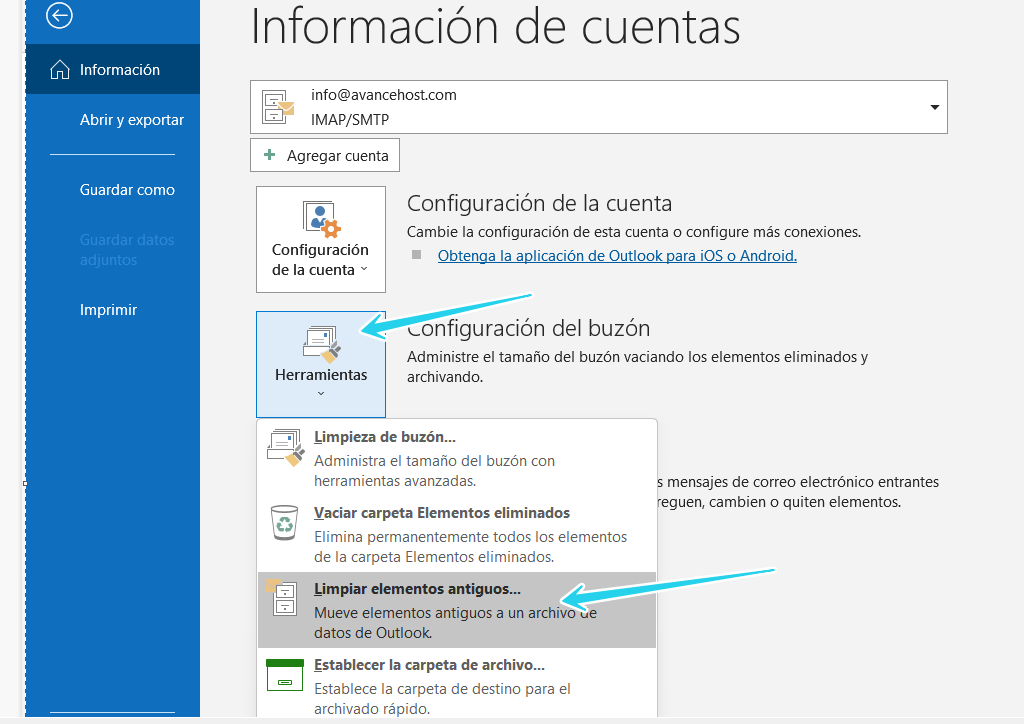
Task: Click the Información de cuentas title
Action: click(x=495, y=26)
